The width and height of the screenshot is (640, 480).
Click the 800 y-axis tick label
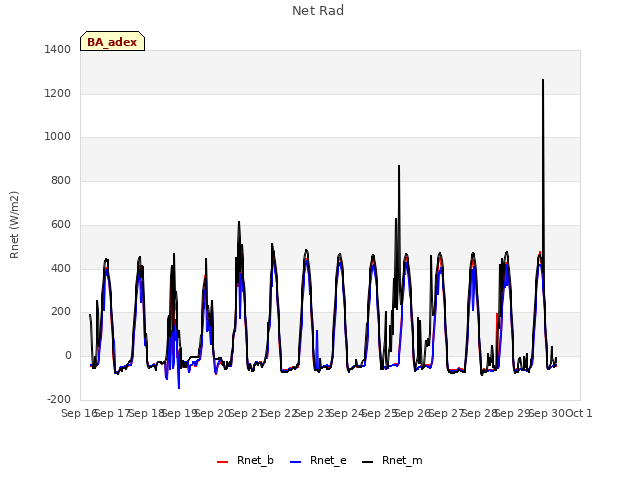[61, 180]
